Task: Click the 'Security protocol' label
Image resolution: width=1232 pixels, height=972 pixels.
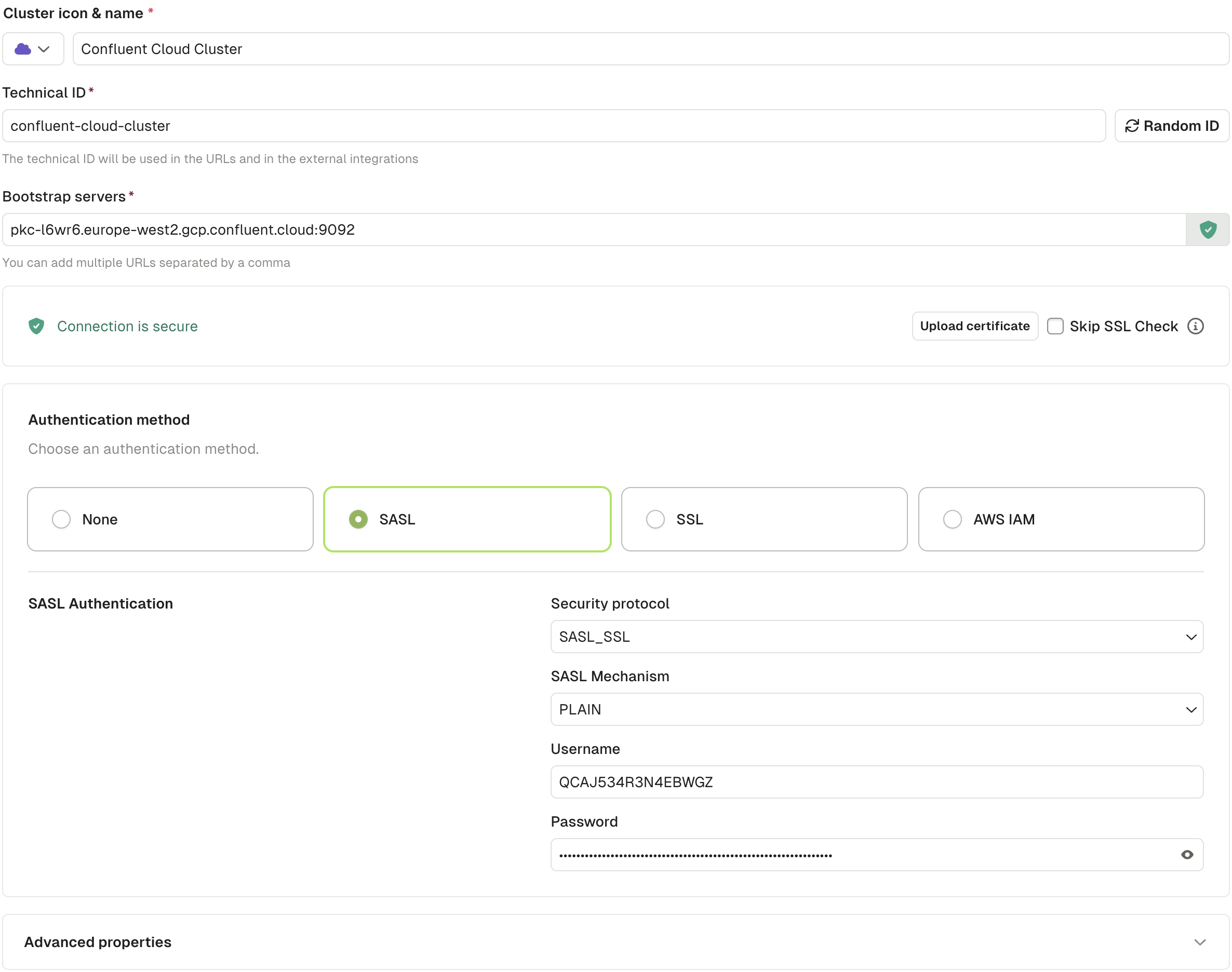Action: pyautogui.click(x=610, y=604)
